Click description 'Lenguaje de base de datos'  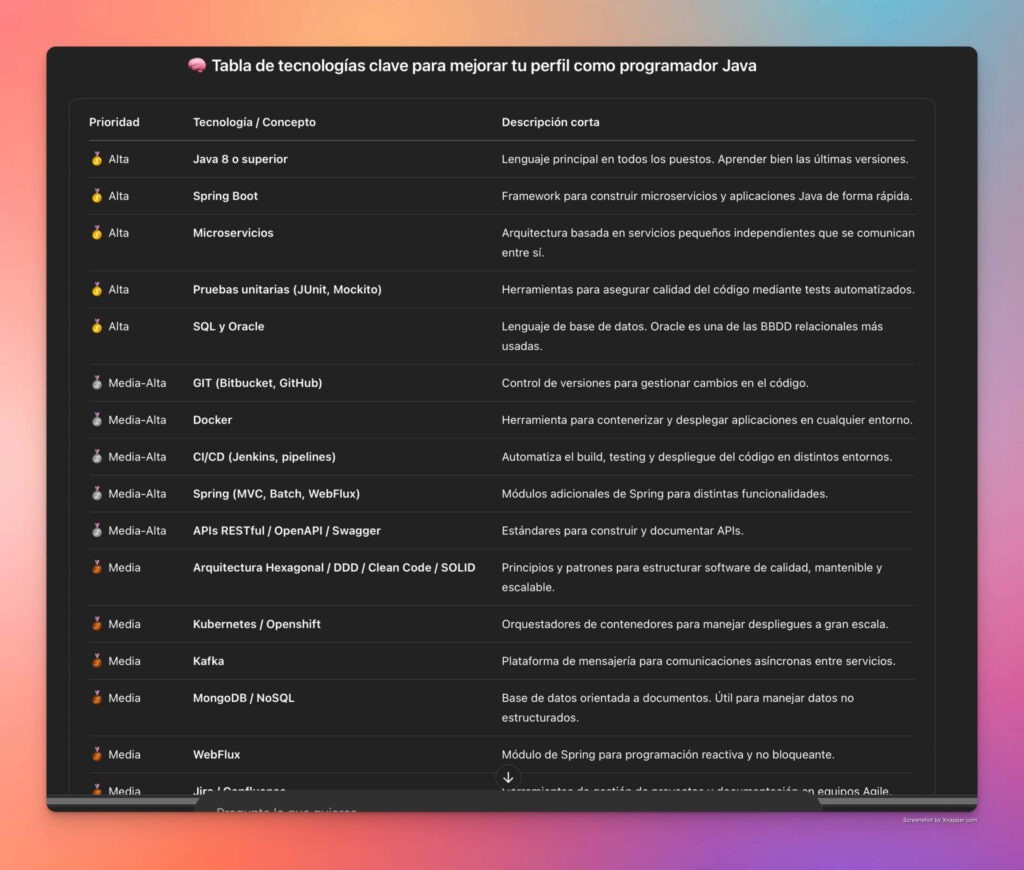click(x=692, y=336)
